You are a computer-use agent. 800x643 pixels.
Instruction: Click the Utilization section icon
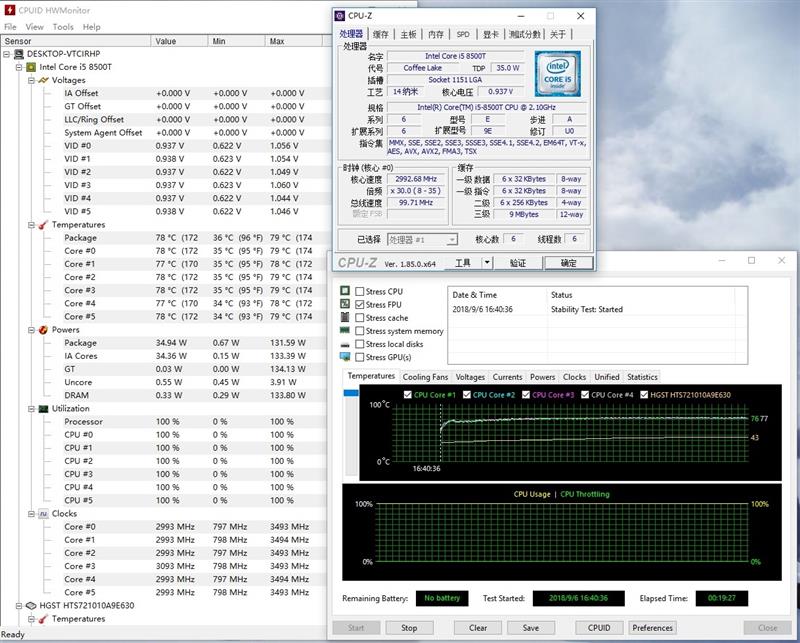click(43, 409)
